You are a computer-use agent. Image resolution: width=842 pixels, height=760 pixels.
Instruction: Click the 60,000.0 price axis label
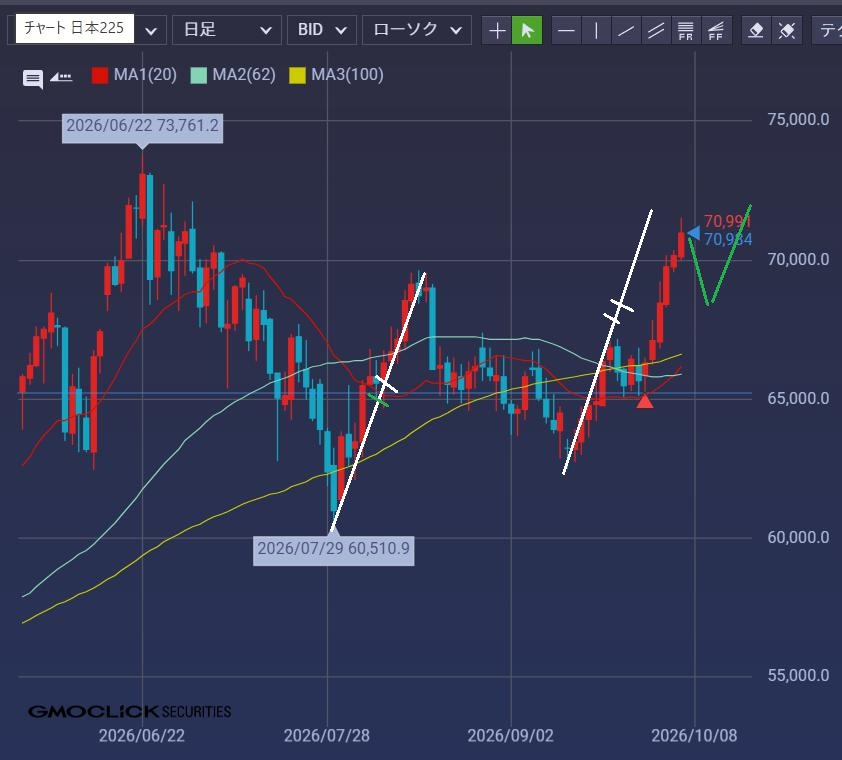tap(798, 537)
